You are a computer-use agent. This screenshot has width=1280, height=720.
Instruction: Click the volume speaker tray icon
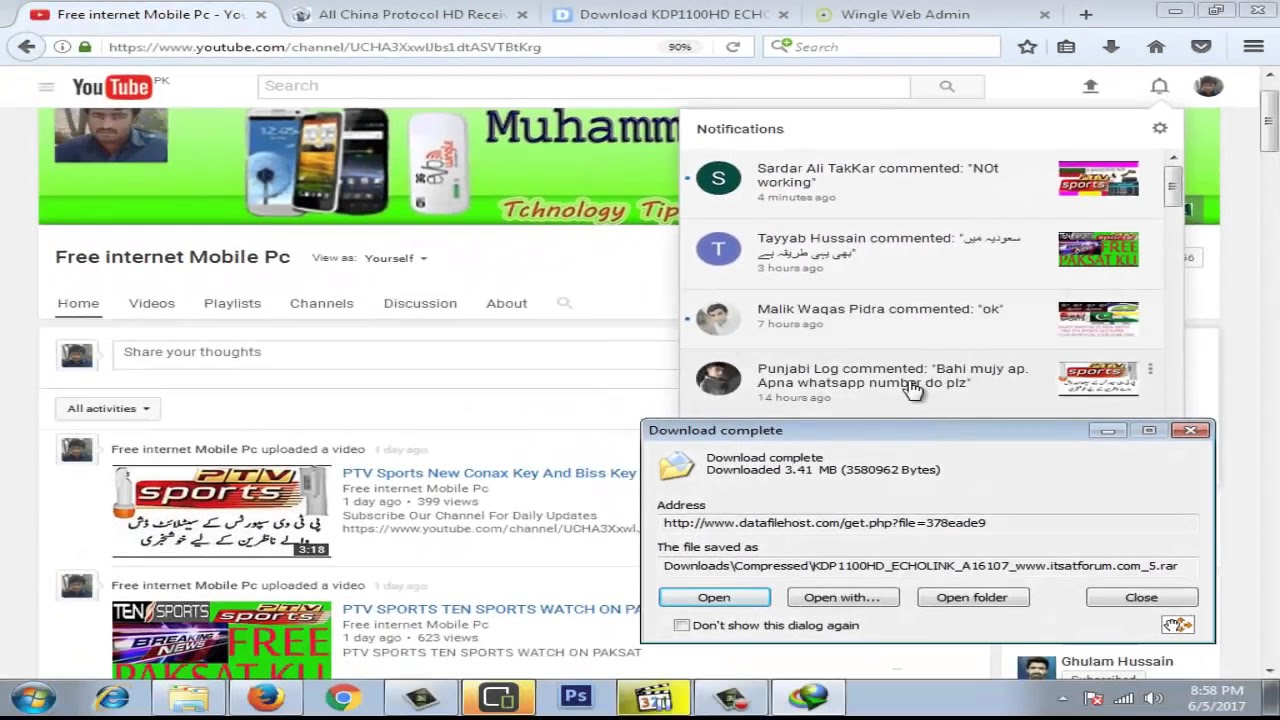click(x=1153, y=698)
